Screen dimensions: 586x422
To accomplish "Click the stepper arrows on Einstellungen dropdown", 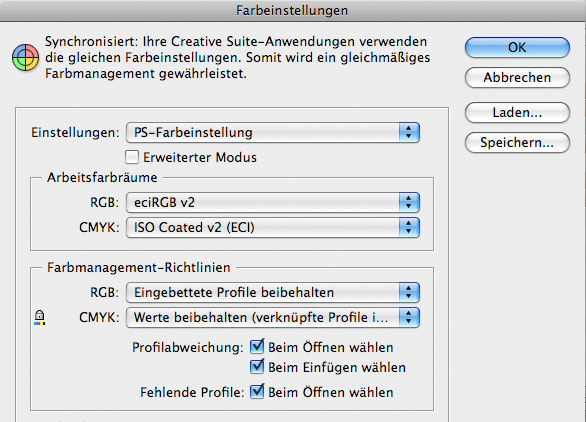I will tap(409, 133).
